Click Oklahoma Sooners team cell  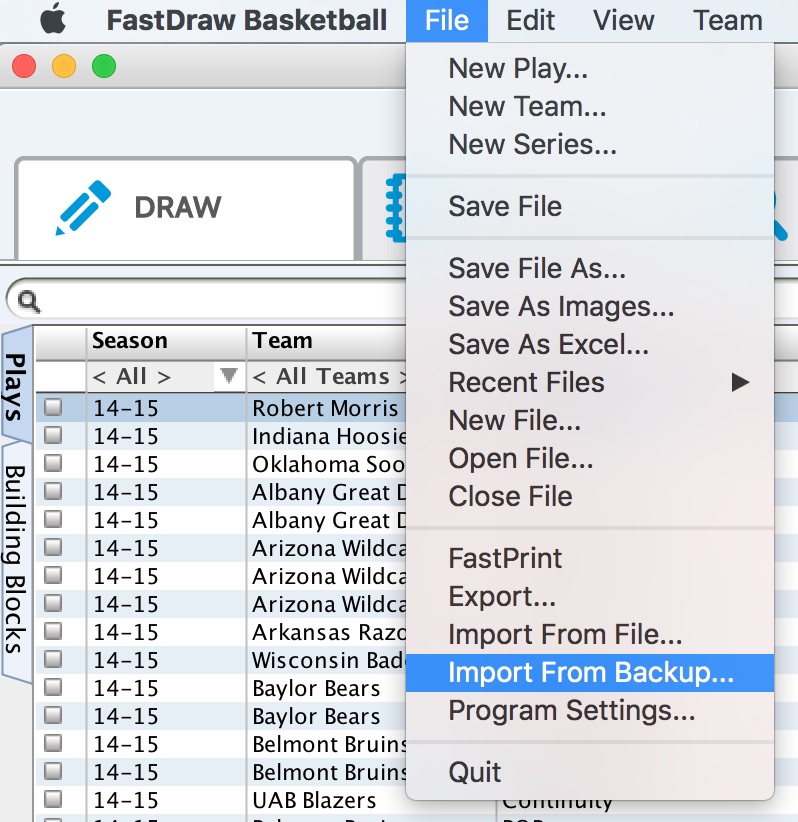(x=326, y=464)
